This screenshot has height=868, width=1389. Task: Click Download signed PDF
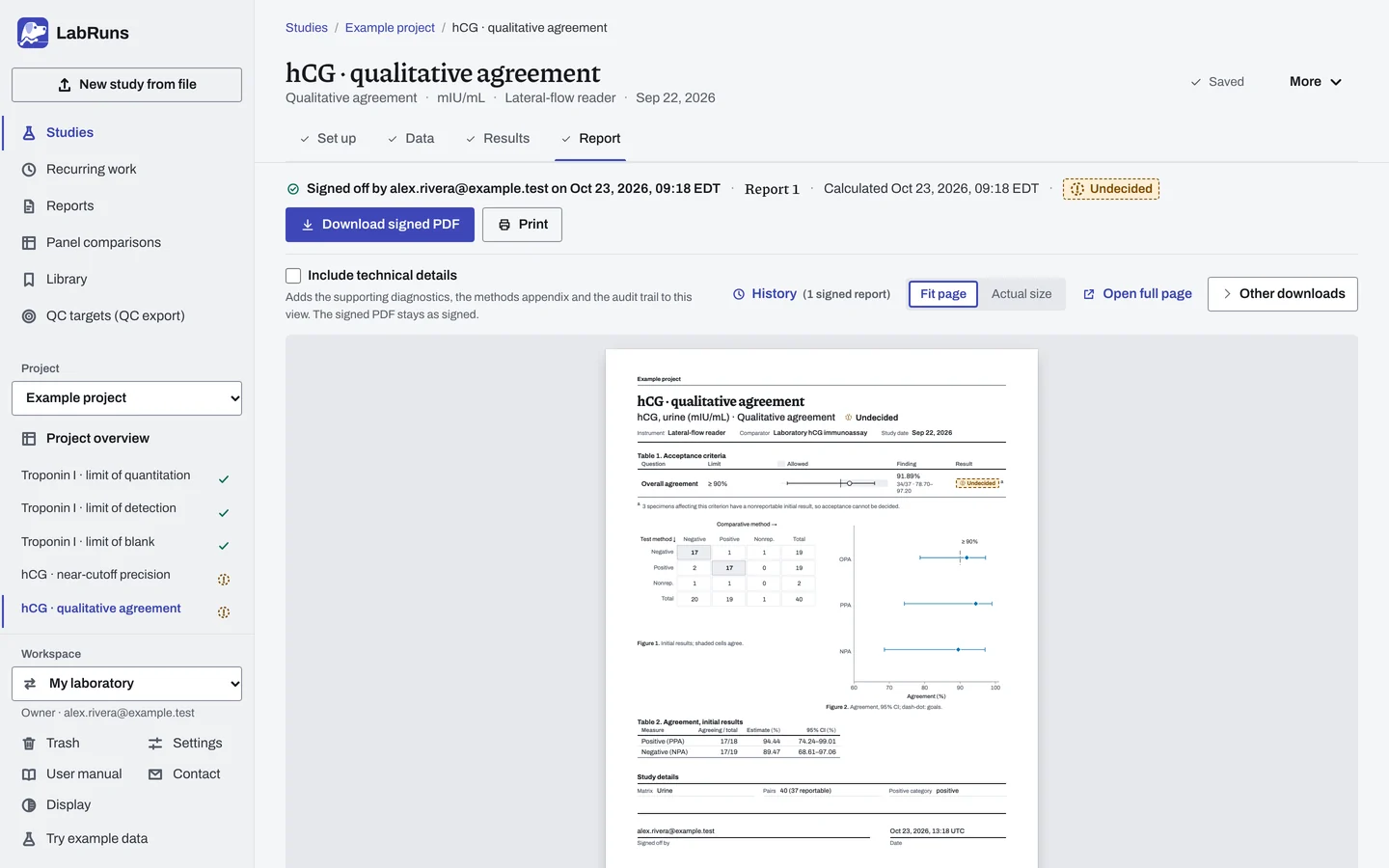pos(380,225)
